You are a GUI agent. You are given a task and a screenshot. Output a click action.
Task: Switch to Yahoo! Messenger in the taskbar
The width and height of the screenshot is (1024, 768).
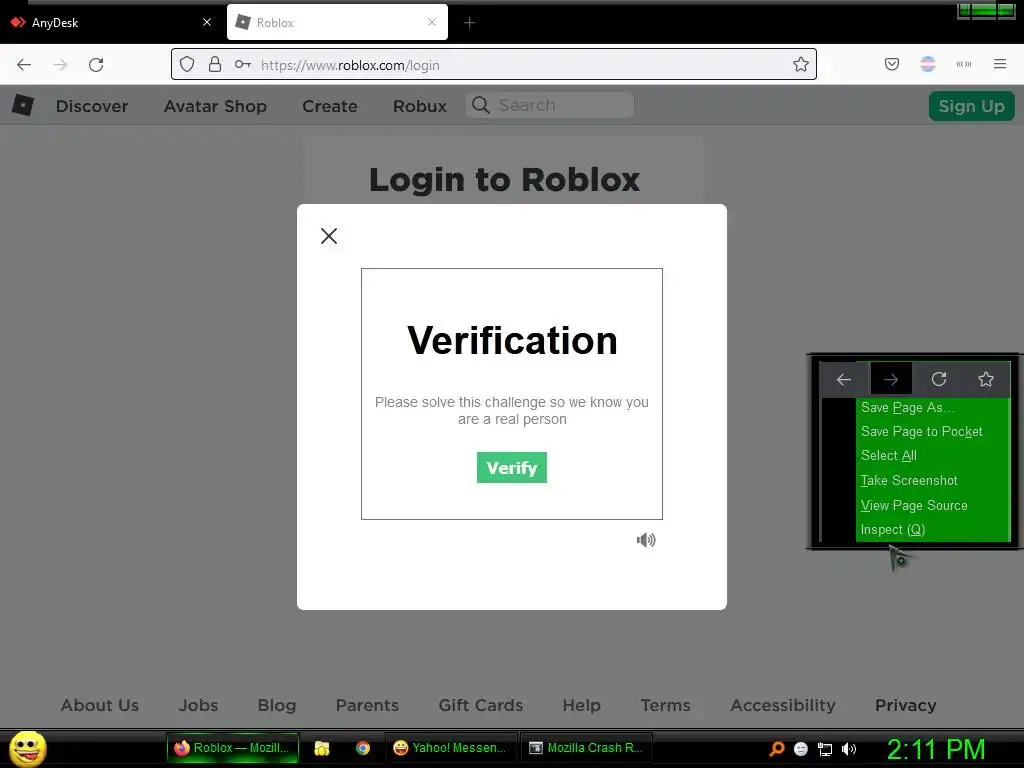[x=451, y=748]
